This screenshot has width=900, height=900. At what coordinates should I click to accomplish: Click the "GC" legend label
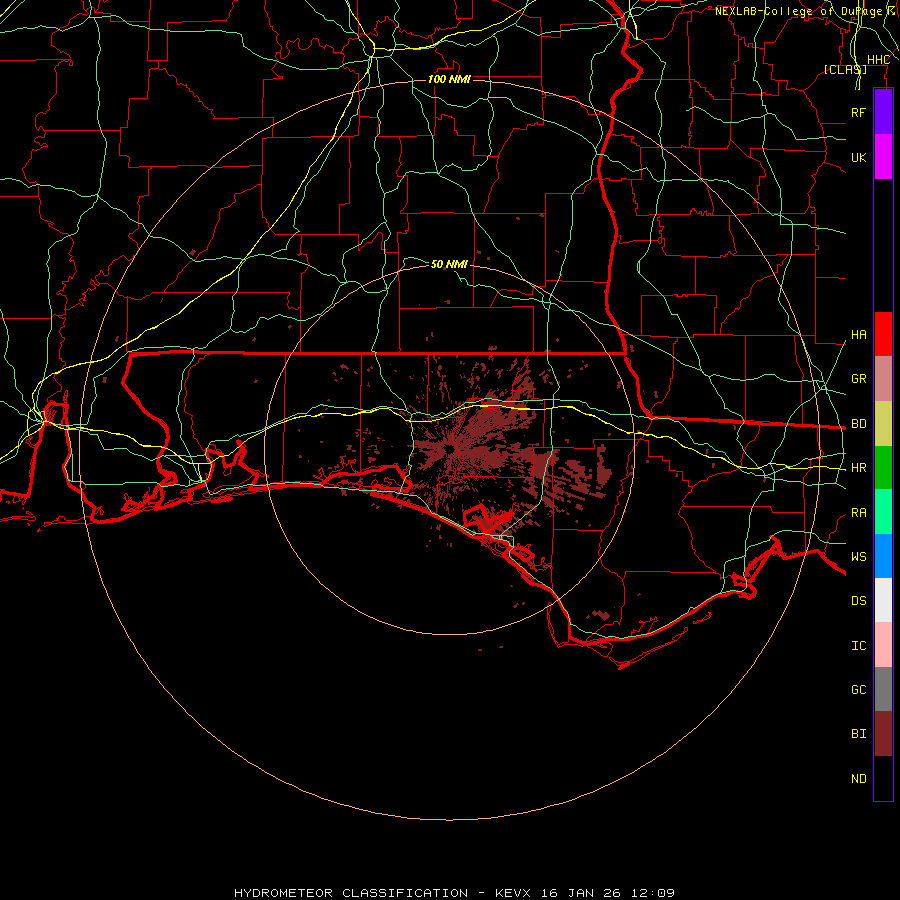[x=858, y=689]
